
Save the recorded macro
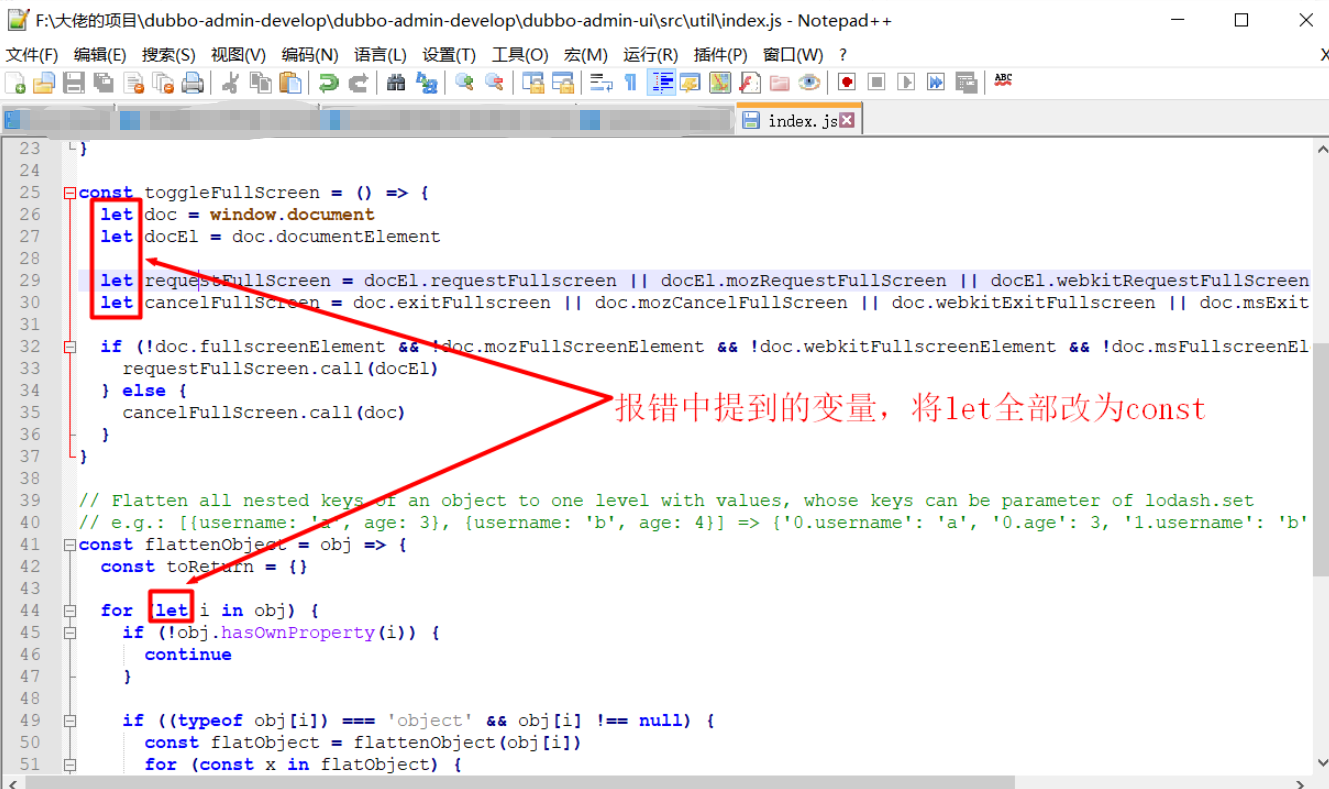tap(966, 82)
